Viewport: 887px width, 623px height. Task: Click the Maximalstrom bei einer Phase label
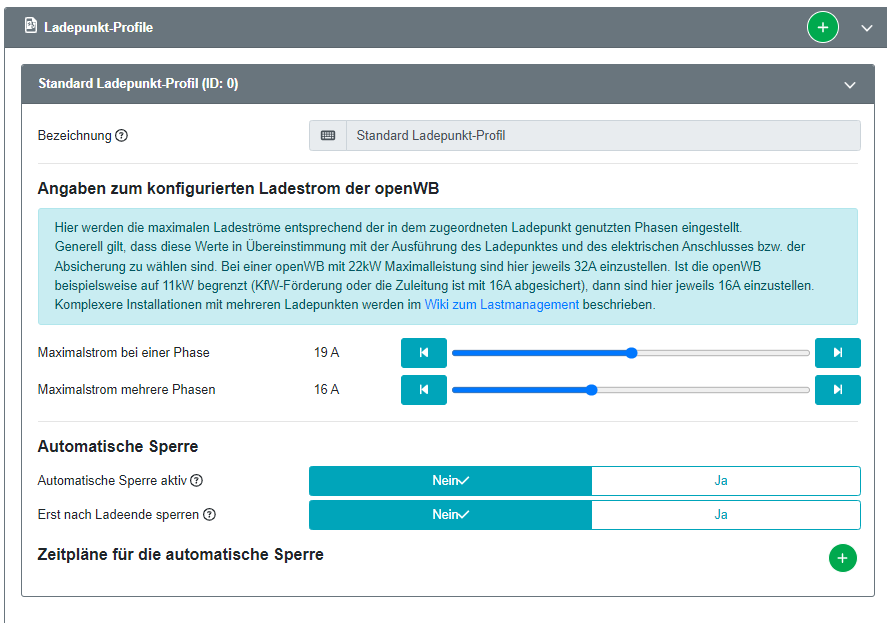click(x=123, y=353)
